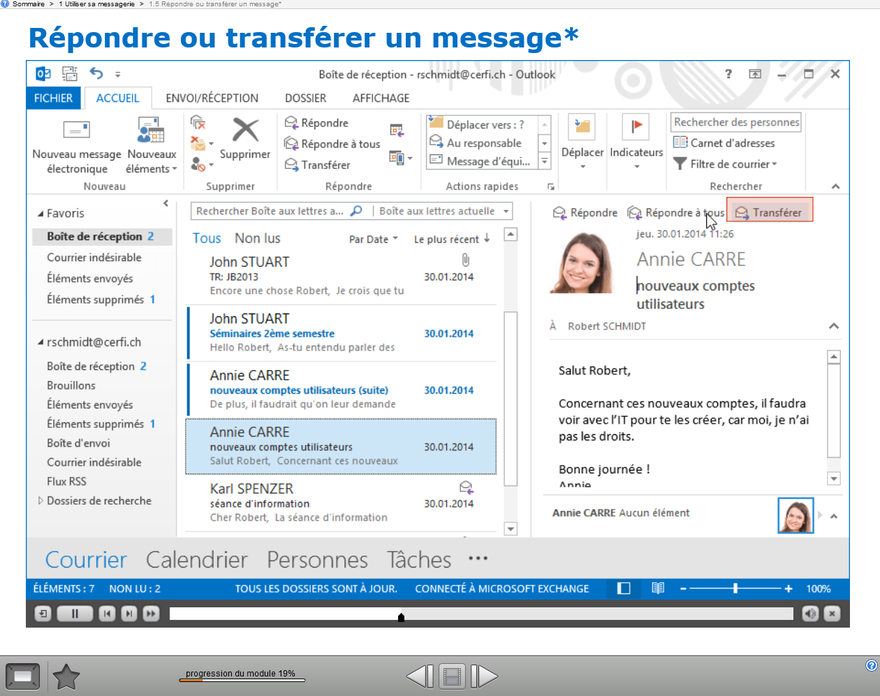Open Calendrier in the navigation bar

(x=197, y=560)
